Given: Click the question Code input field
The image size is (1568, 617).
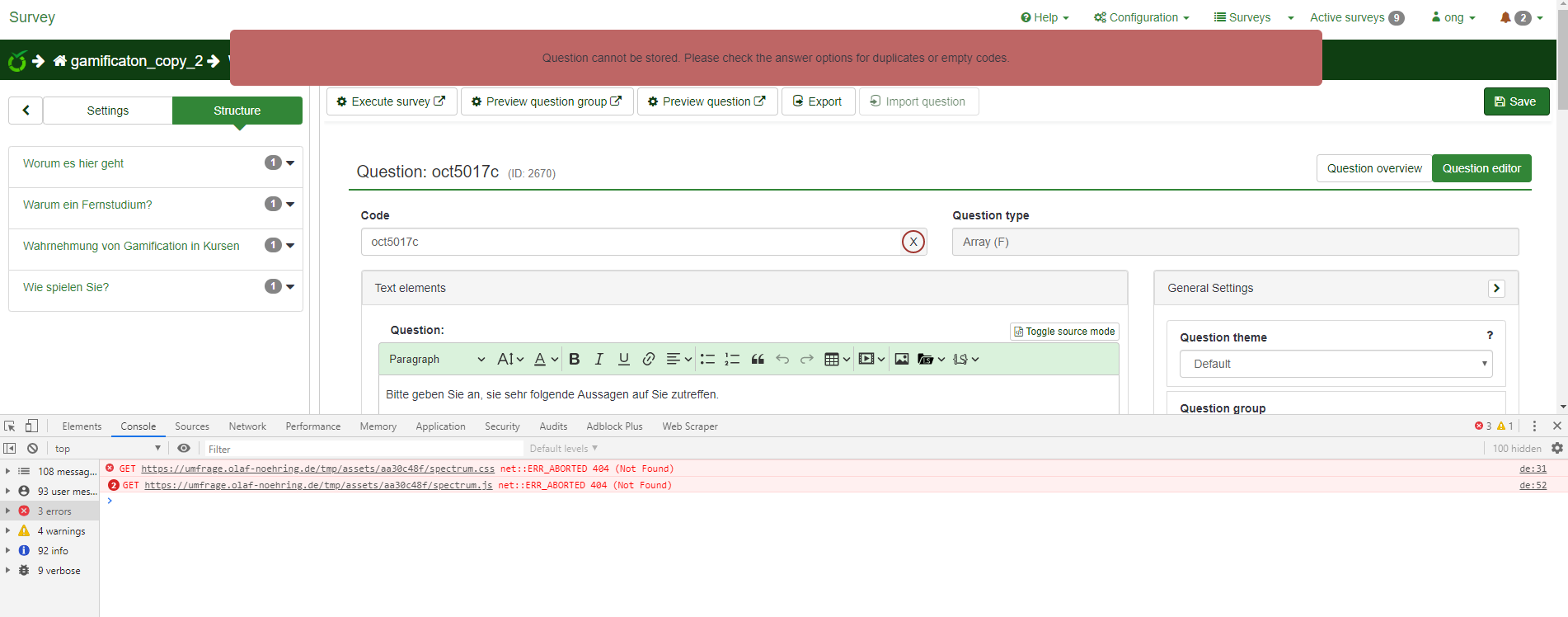Looking at the screenshot, I should pos(631,242).
